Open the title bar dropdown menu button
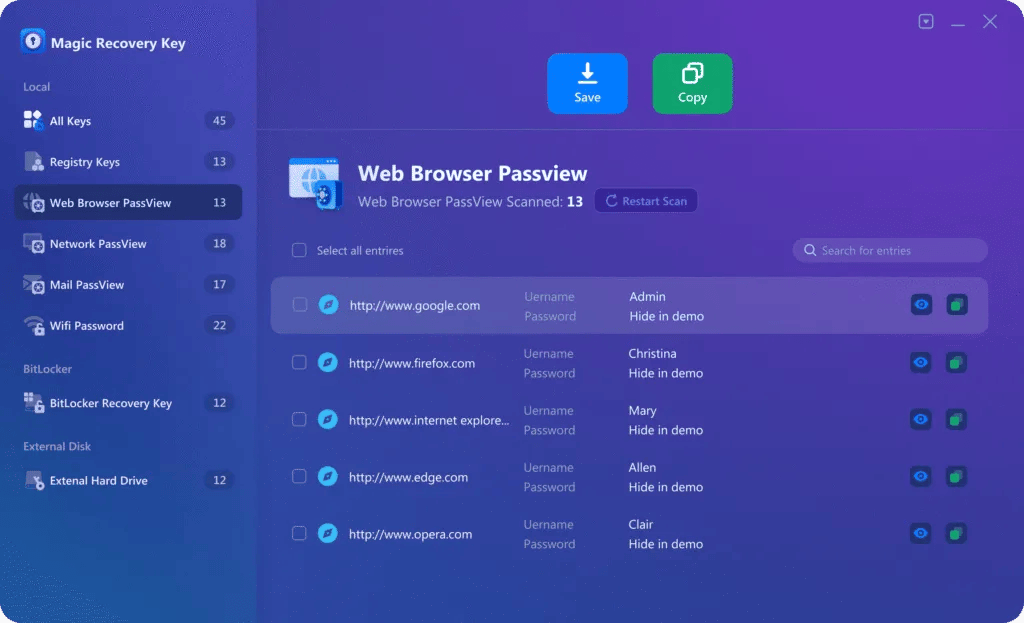 (926, 22)
